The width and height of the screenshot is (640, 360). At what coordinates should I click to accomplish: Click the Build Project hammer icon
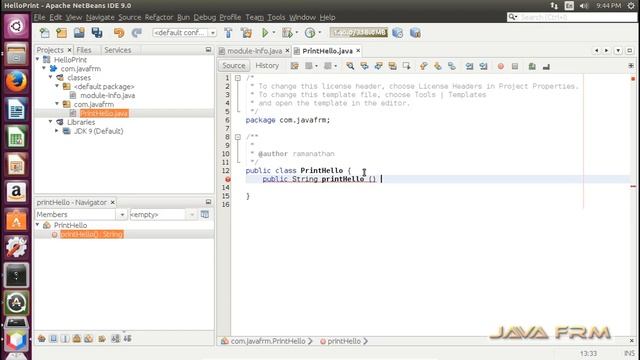(x=228, y=33)
